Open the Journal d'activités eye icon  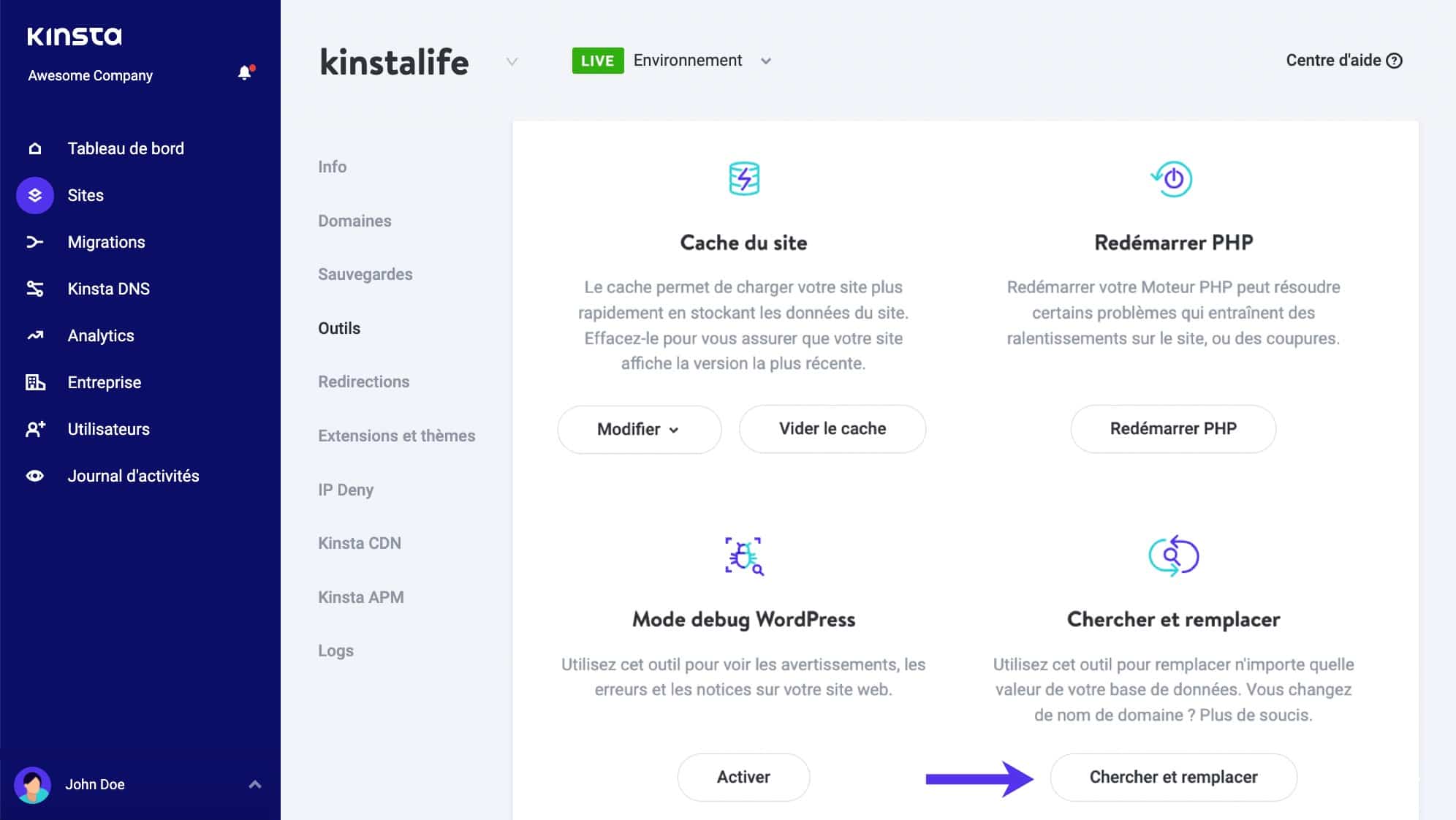coord(34,476)
